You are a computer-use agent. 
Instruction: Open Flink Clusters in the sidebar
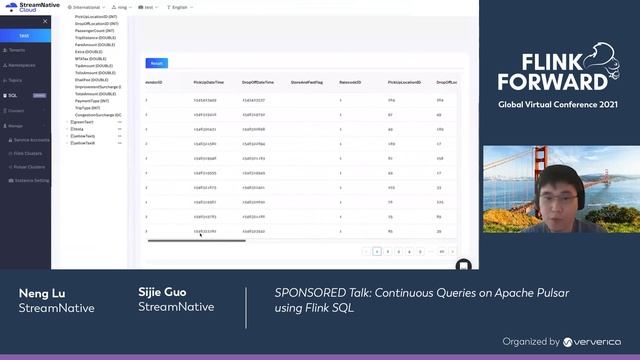click(27, 153)
